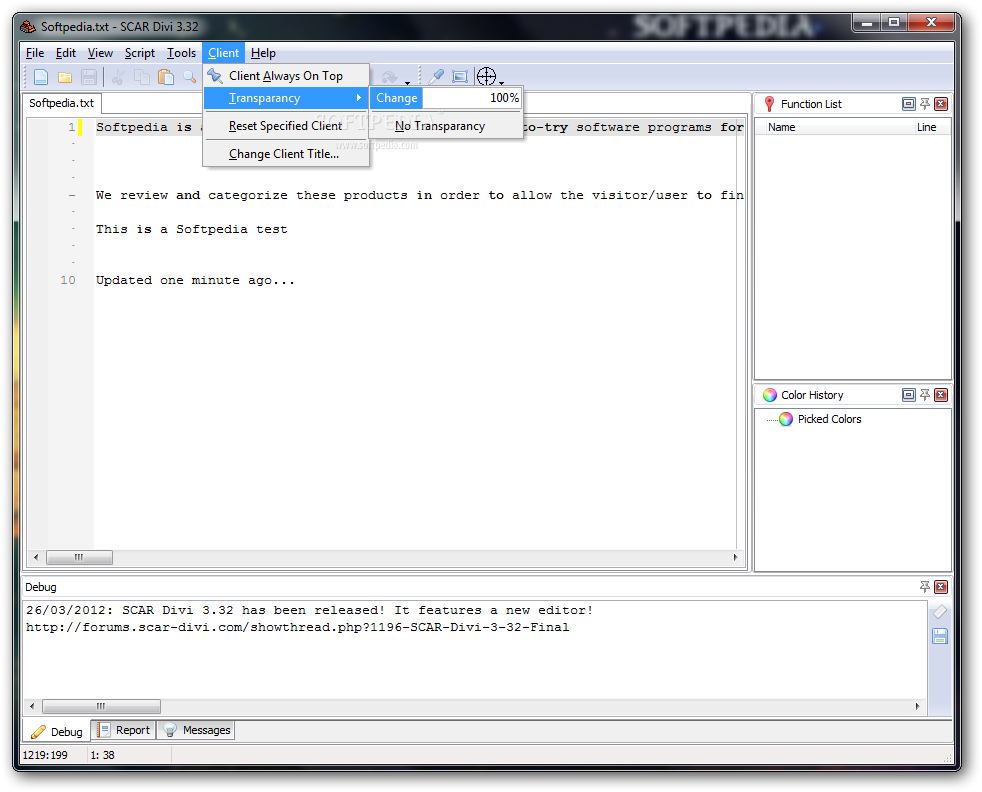Open the dropdown arrow next to Redo
982x792 pixels.
tap(407, 81)
